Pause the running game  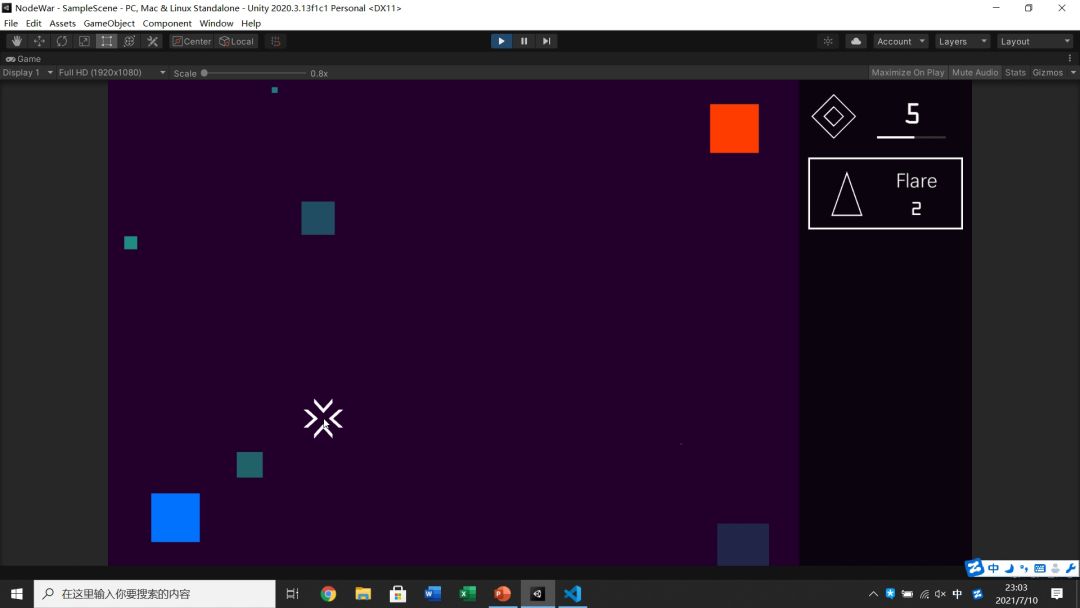[524, 41]
